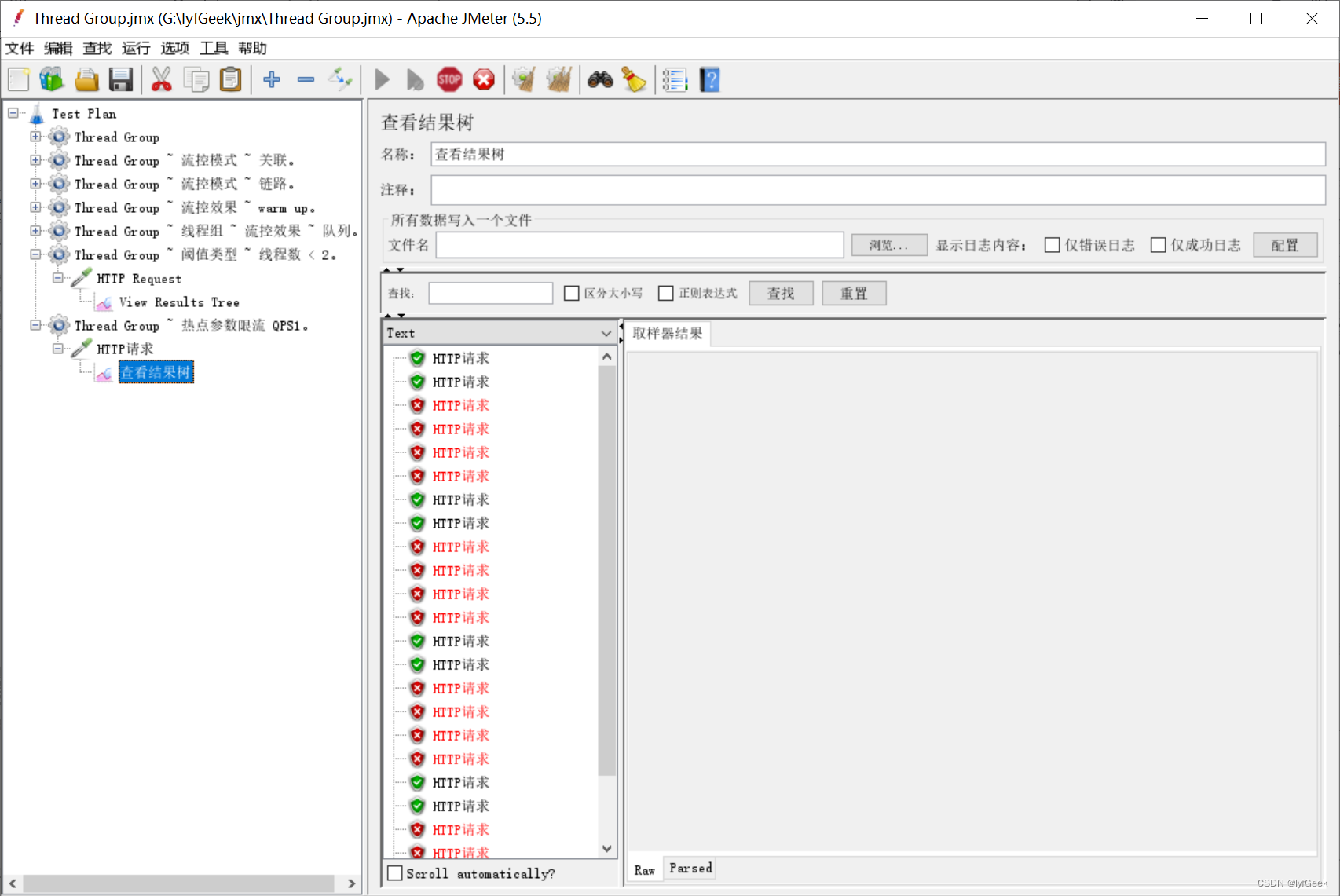Screen dimensions: 1340x896
Task: Expand Thread Group 队列 node
Action: [x=35, y=231]
